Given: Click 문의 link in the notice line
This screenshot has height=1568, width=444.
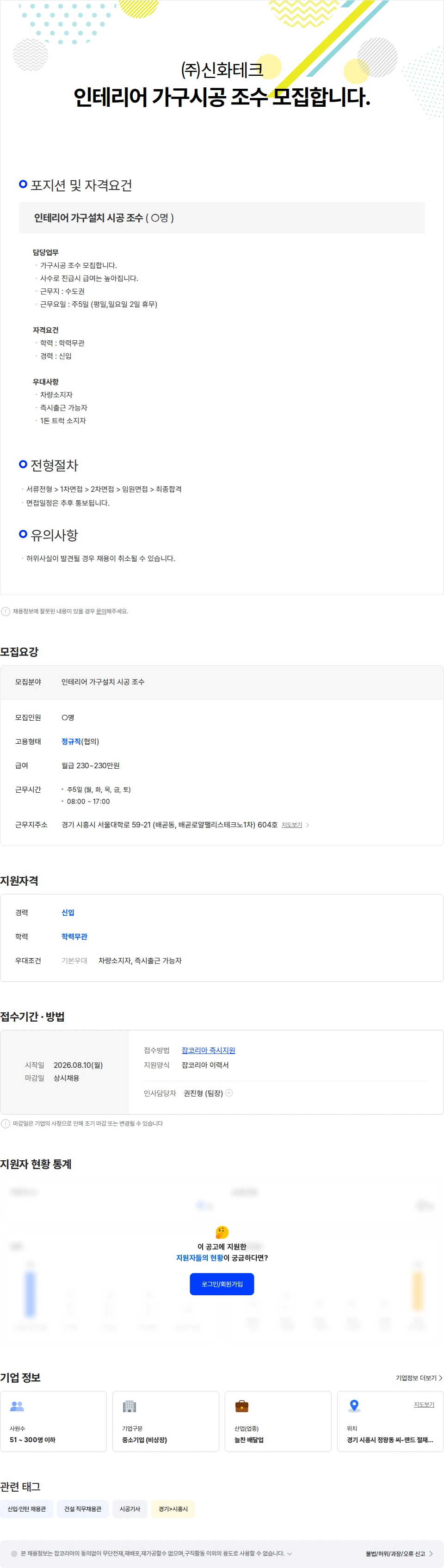Looking at the screenshot, I should coord(101,611).
